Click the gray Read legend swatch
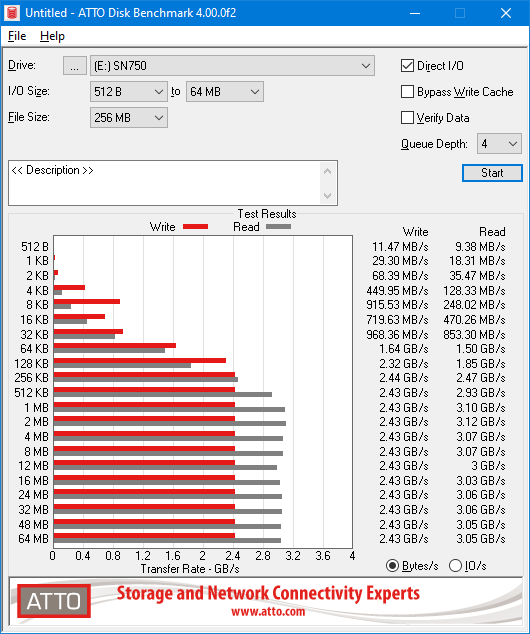Screen dimensions: 530x634 pos(279,226)
